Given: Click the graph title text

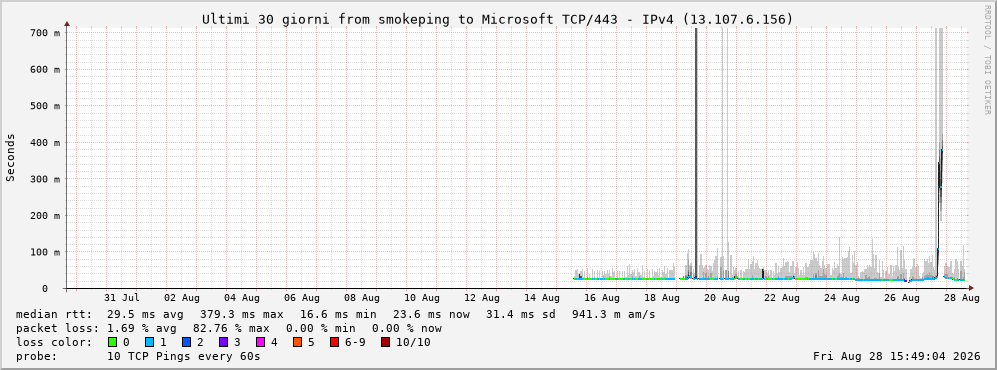Looking at the screenshot, I should 498,19.
